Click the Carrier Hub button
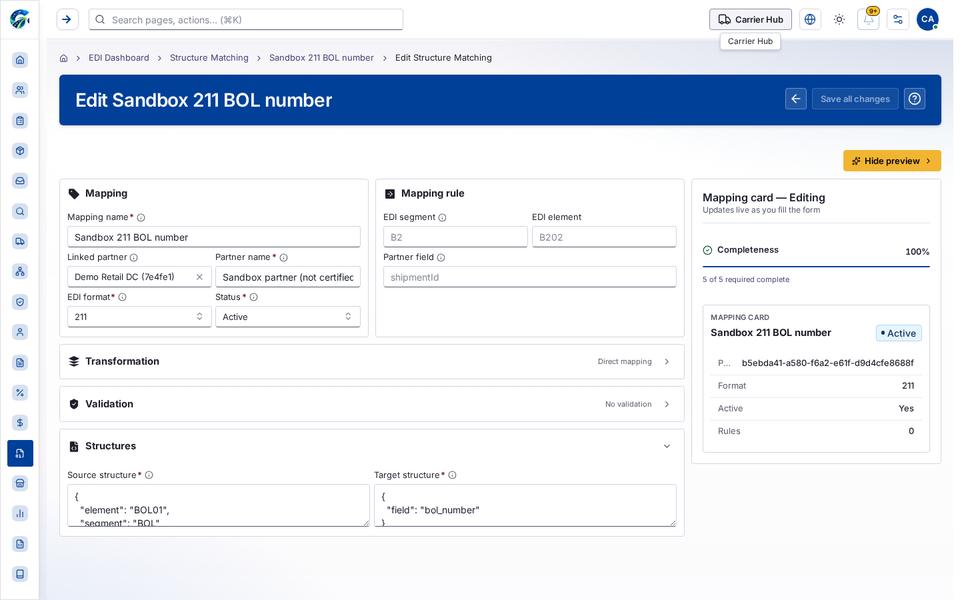 click(x=751, y=20)
